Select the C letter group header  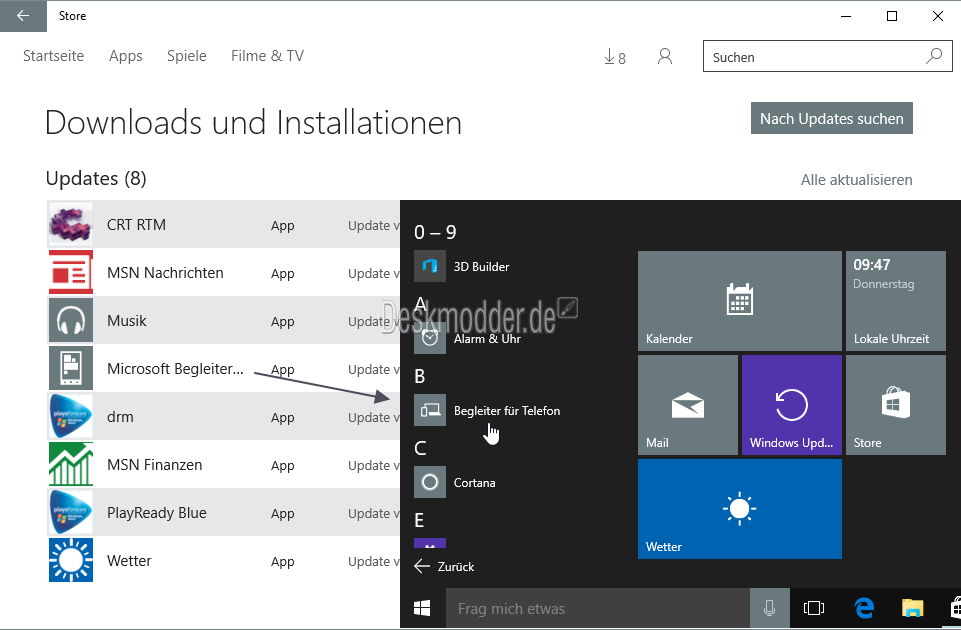click(420, 448)
